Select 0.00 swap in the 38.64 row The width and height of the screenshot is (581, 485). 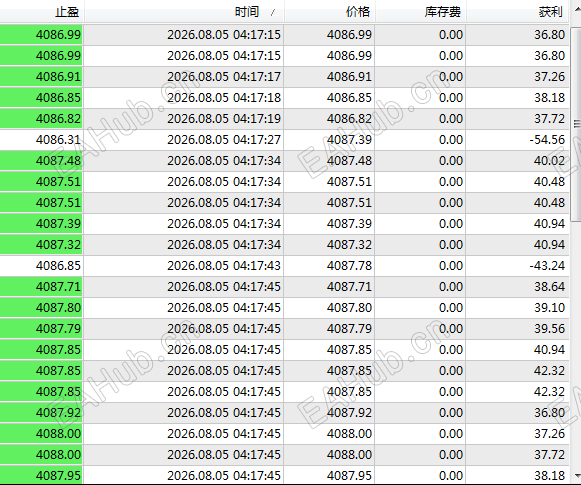[x=421, y=287]
